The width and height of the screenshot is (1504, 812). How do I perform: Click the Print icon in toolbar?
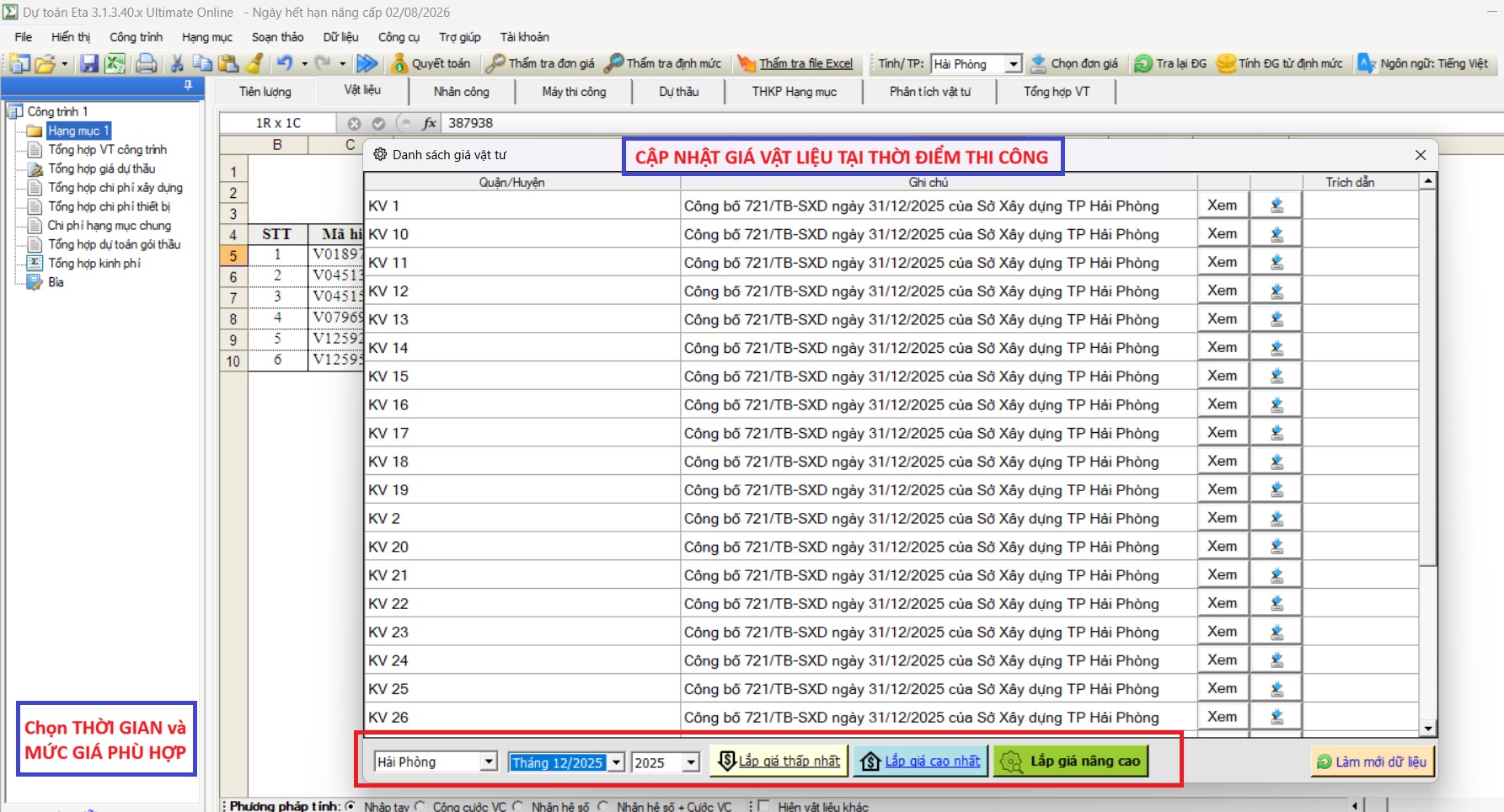pos(147,63)
